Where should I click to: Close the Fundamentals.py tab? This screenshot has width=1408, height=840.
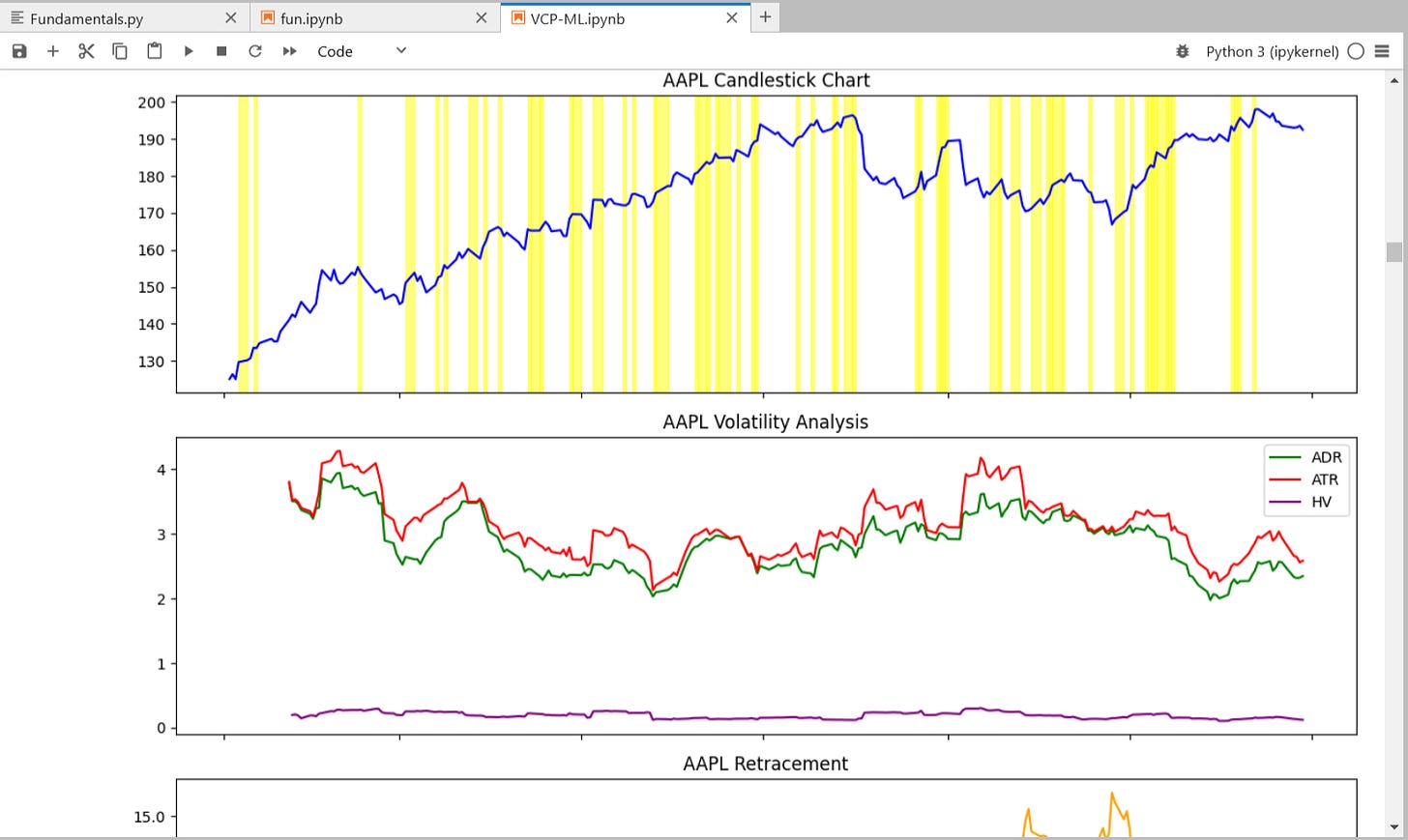[230, 17]
